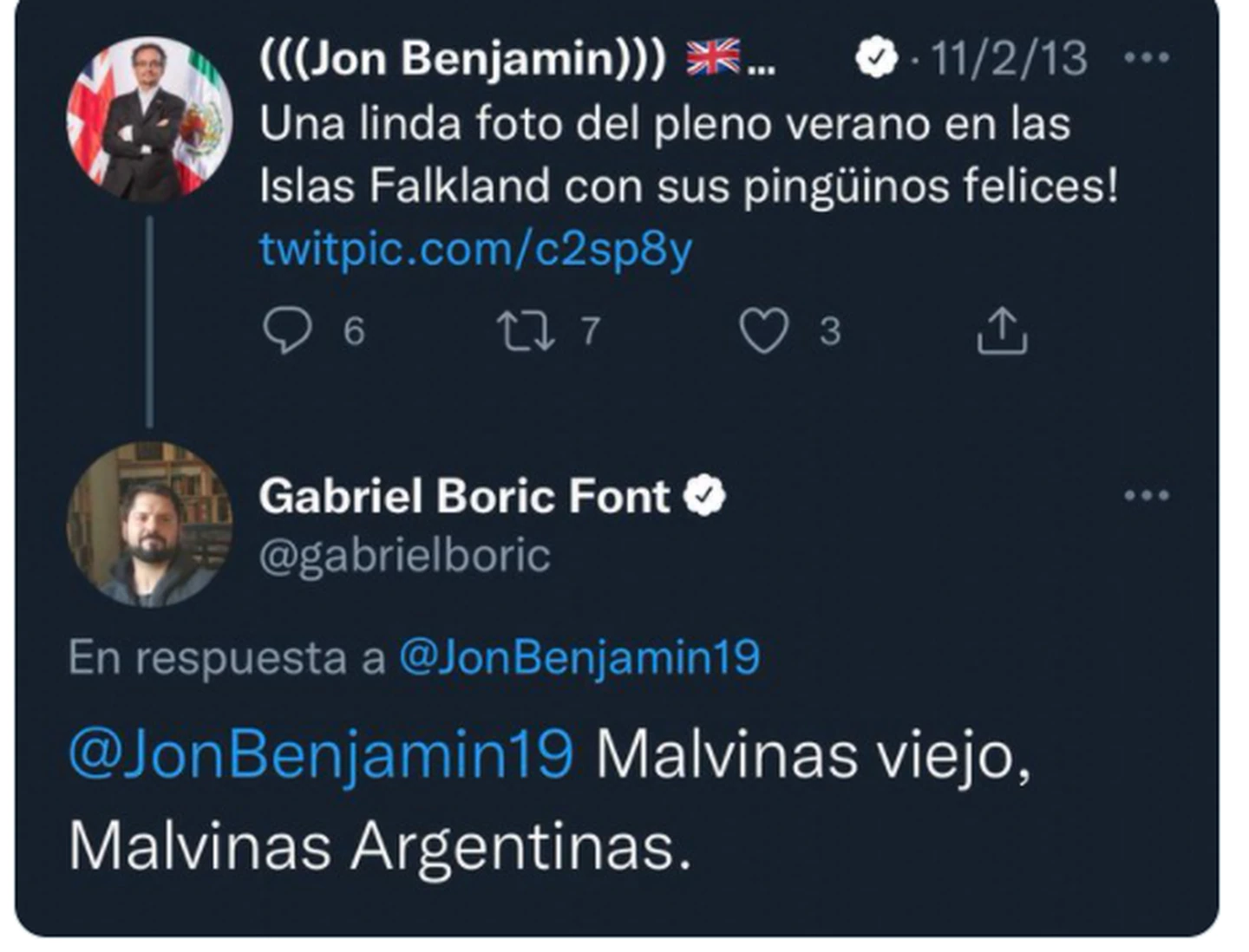Open more options for Gabriel Boric's reply
The image size is (1249, 952).
(1146, 496)
